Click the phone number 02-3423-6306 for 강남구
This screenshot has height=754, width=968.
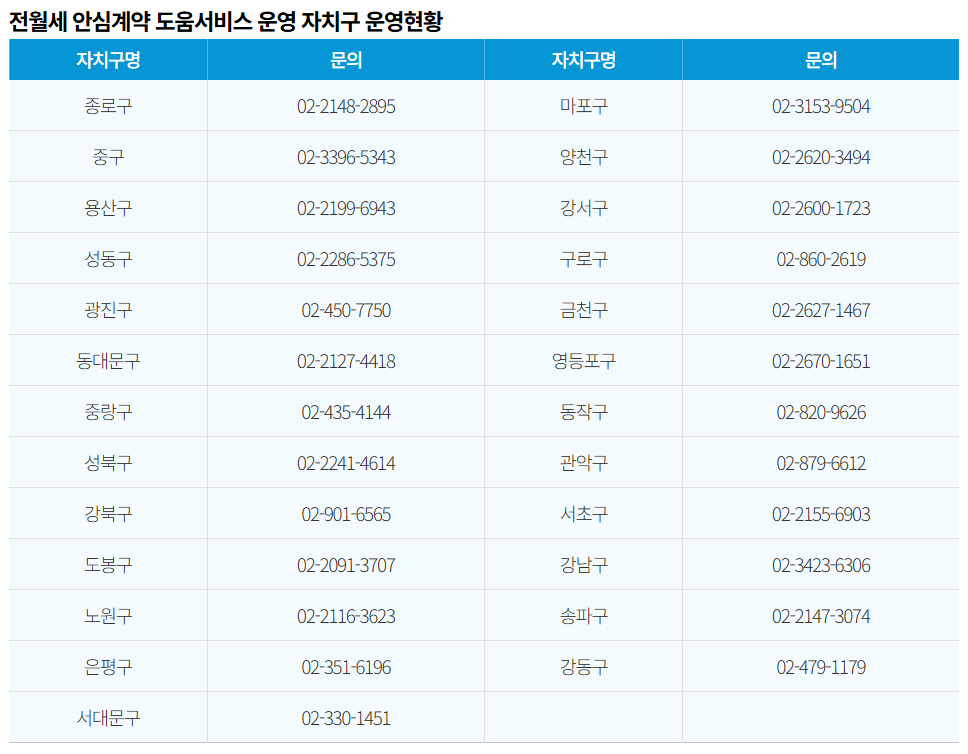click(820, 565)
